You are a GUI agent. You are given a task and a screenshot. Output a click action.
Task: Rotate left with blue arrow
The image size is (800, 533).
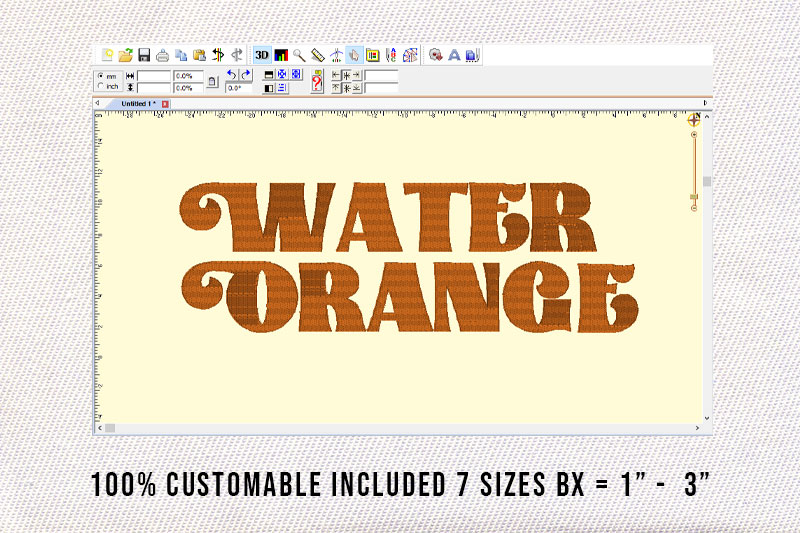pyautogui.click(x=232, y=75)
